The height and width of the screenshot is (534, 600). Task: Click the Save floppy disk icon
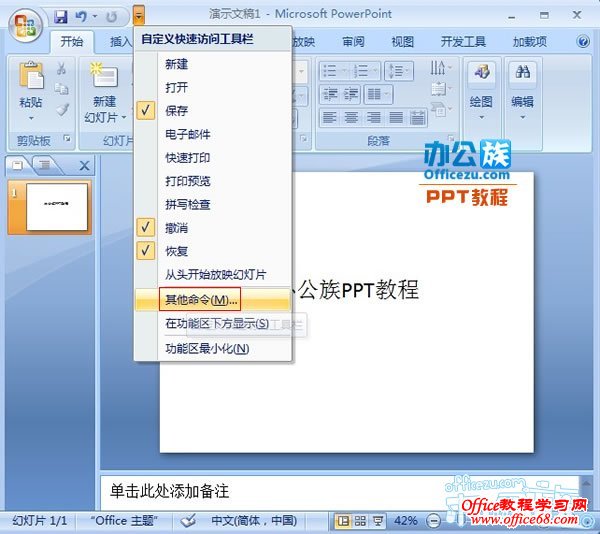(60, 16)
